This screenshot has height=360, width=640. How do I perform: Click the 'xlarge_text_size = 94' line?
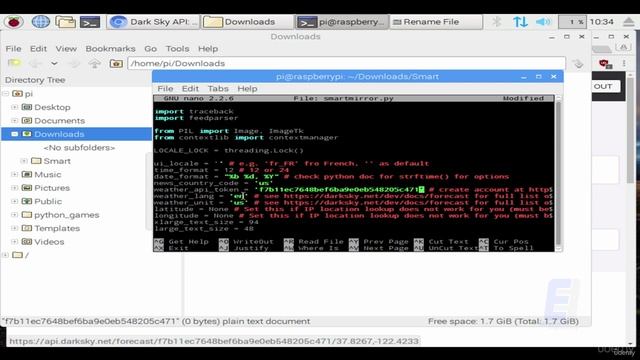tap(206, 222)
